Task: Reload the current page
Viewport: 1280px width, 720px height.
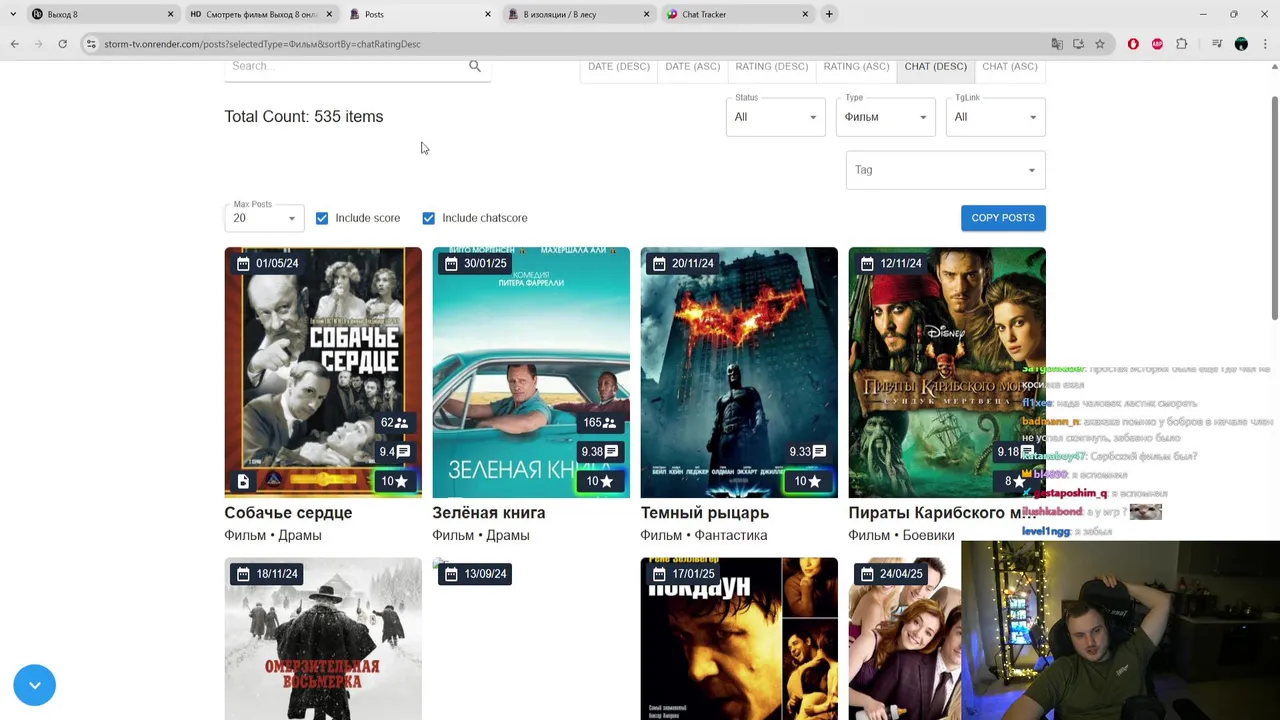Action: pos(62,44)
